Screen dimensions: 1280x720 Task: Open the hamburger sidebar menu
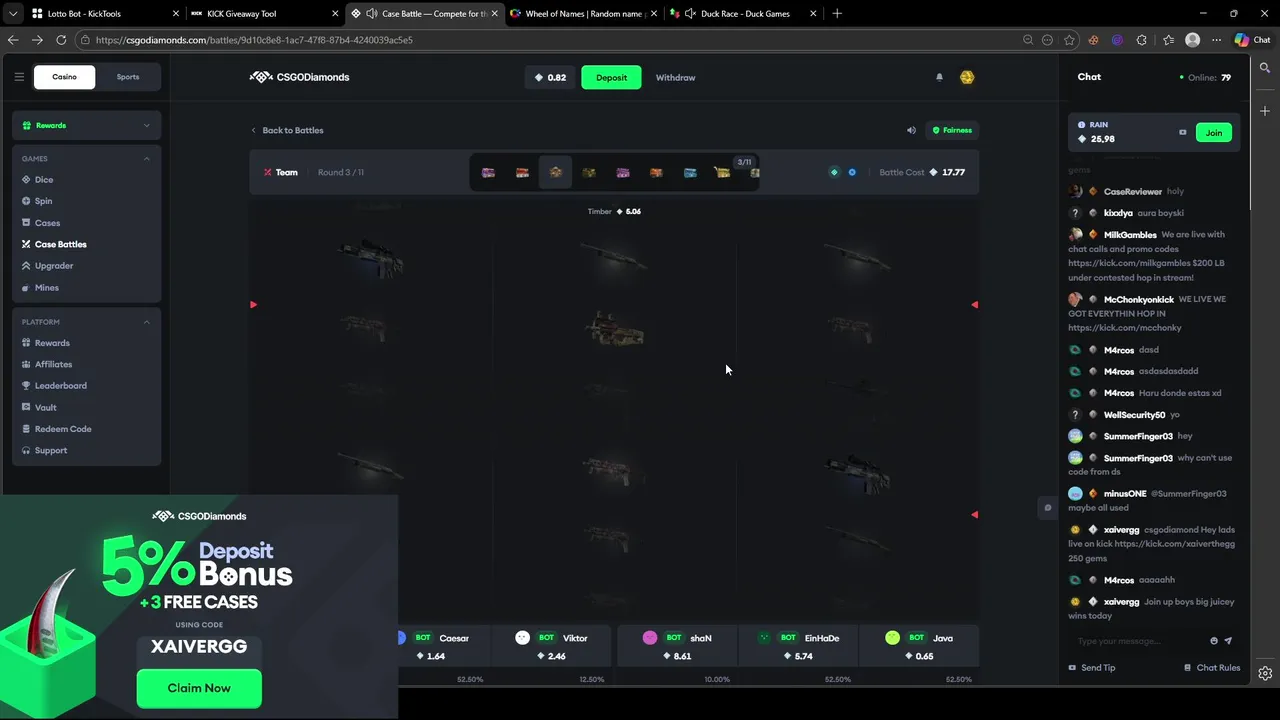point(19,77)
